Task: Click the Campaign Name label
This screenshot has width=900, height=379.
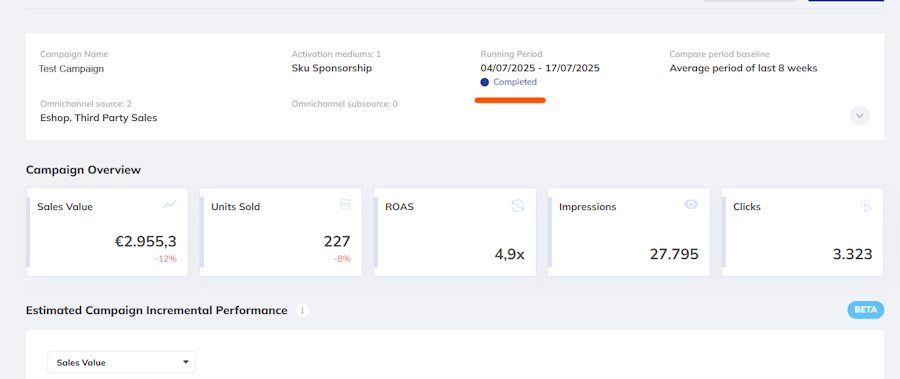Action: point(74,54)
